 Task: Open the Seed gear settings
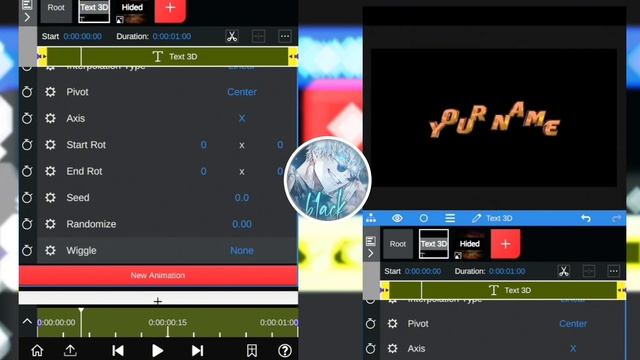point(50,198)
